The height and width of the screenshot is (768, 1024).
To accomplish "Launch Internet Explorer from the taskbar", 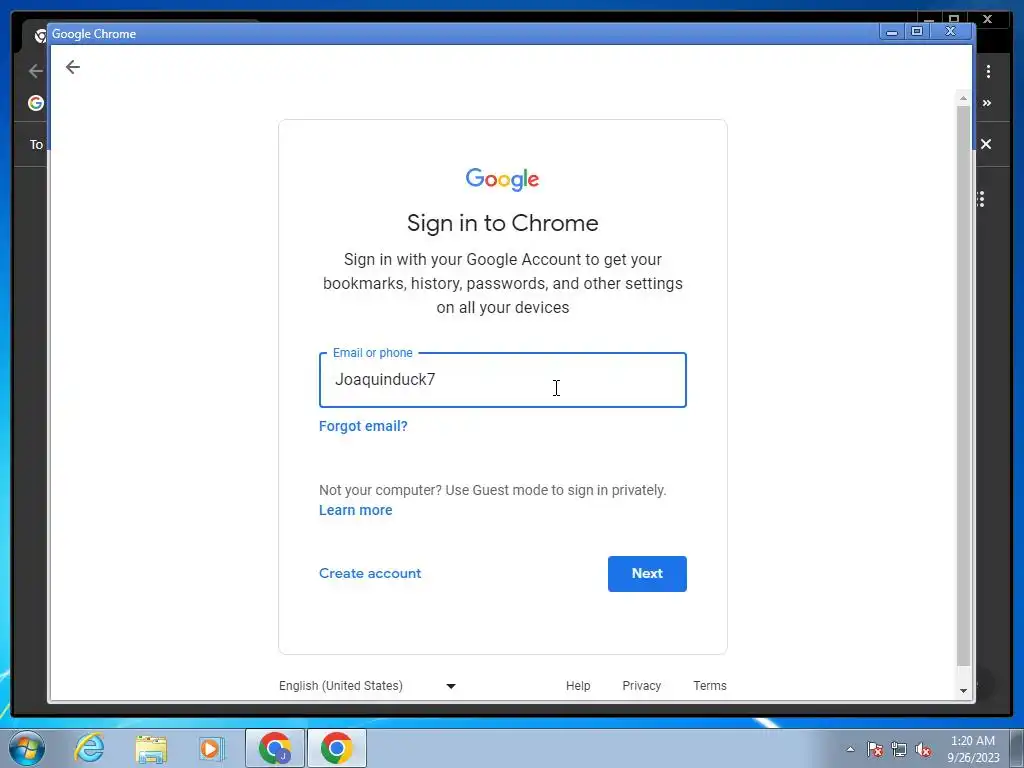I will pyautogui.click(x=89, y=748).
